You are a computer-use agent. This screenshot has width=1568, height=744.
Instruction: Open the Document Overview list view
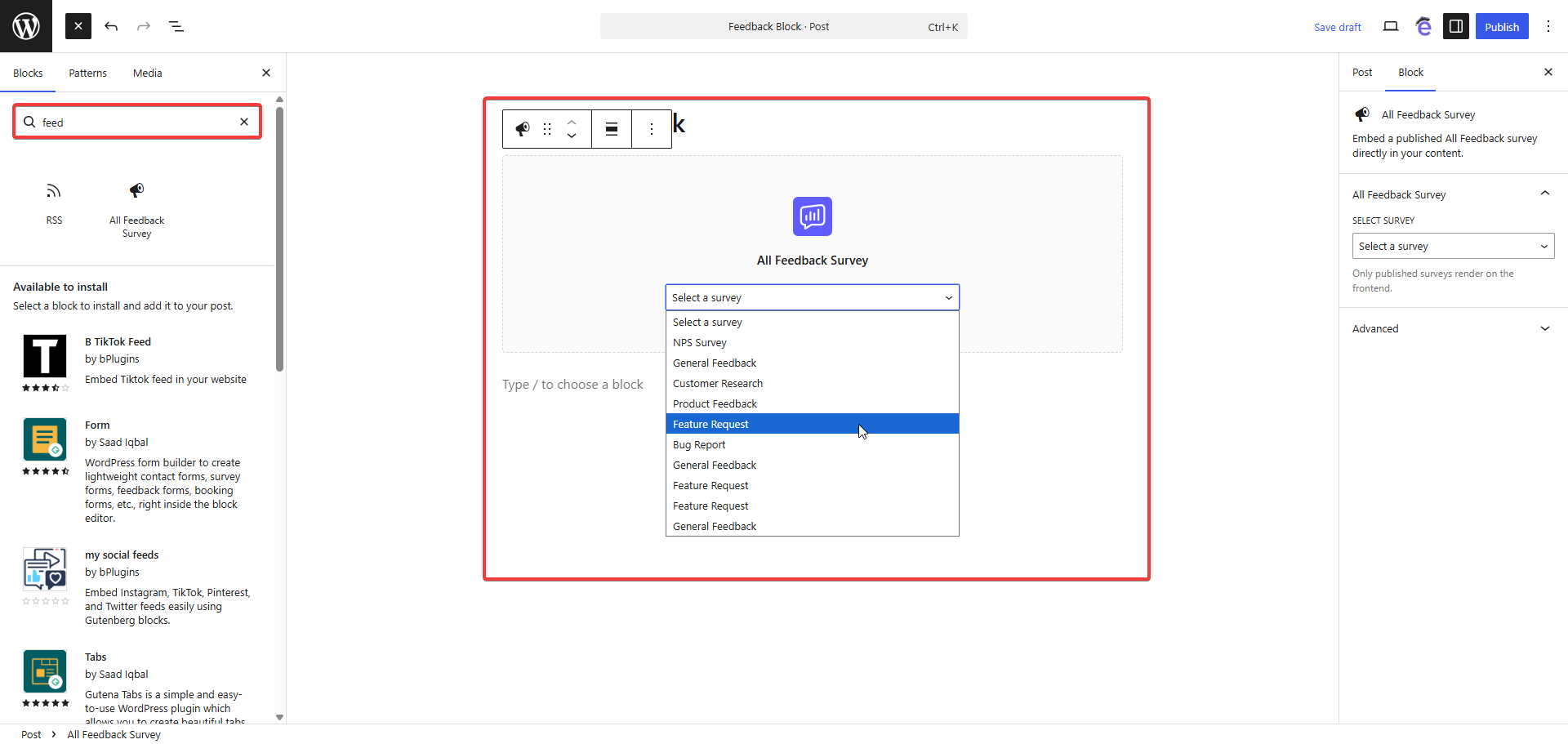pos(176,26)
